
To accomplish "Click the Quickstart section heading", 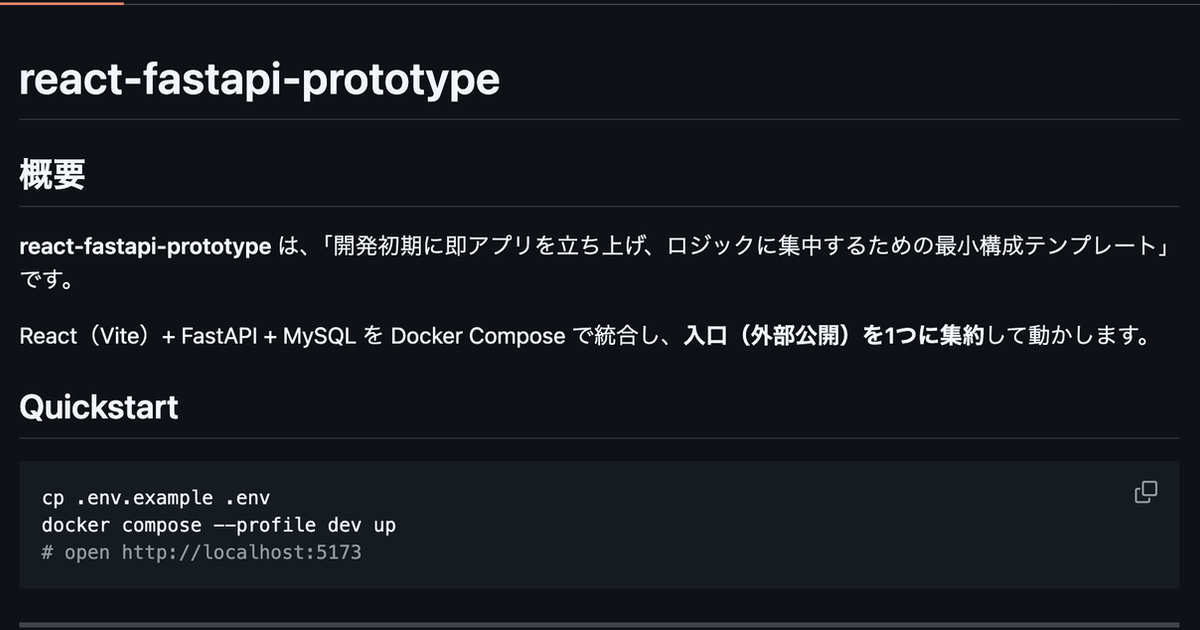I will coord(99,407).
